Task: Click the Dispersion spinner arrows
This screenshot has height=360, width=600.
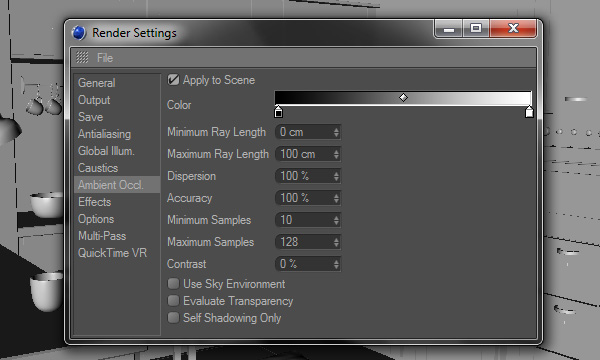Action: tap(336, 176)
